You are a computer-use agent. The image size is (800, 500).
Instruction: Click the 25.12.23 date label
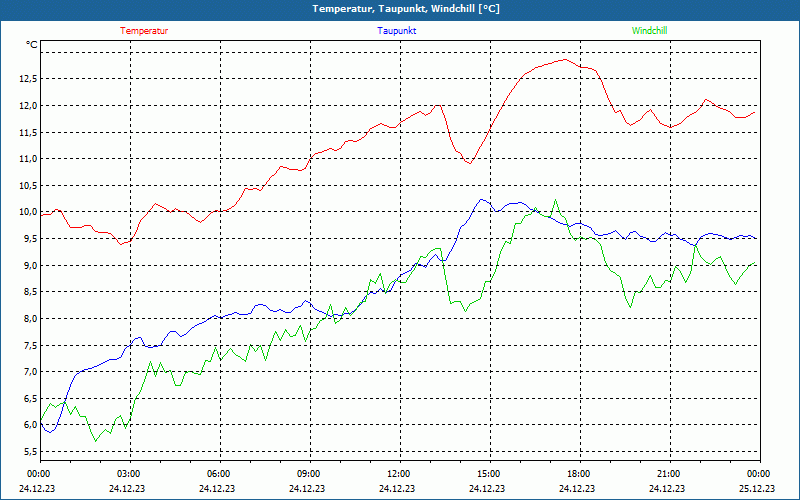coord(757,488)
